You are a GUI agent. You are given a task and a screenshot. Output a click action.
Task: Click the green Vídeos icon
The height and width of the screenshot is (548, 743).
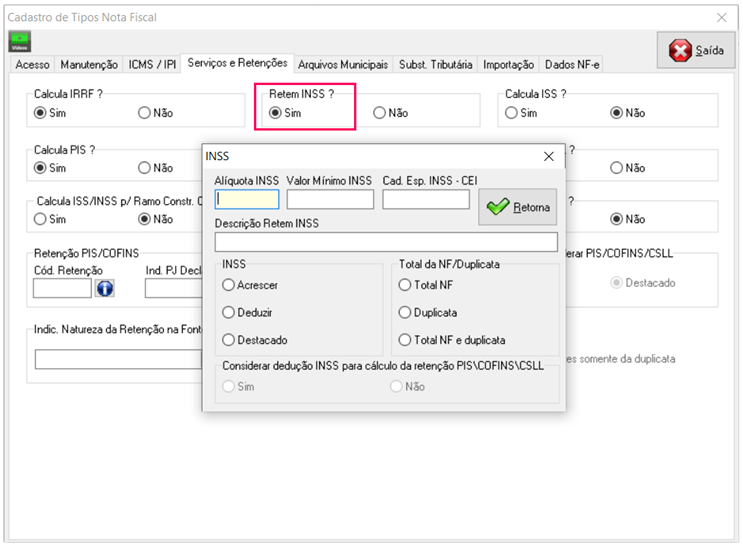(x=20, y=42)
